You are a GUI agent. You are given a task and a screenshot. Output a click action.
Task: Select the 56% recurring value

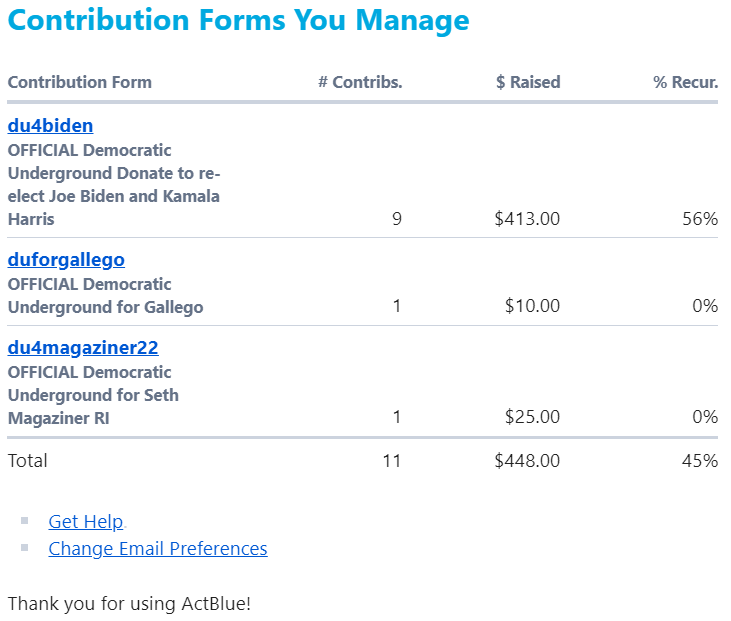tap(699, 219)
